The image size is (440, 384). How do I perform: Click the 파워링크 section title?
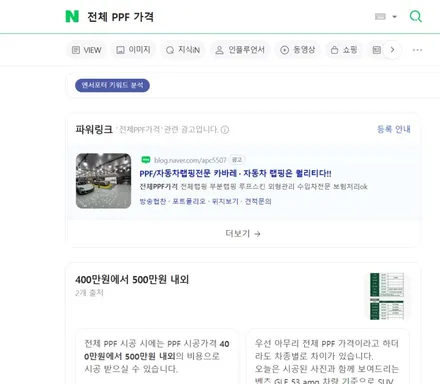(x=94, y=129)
